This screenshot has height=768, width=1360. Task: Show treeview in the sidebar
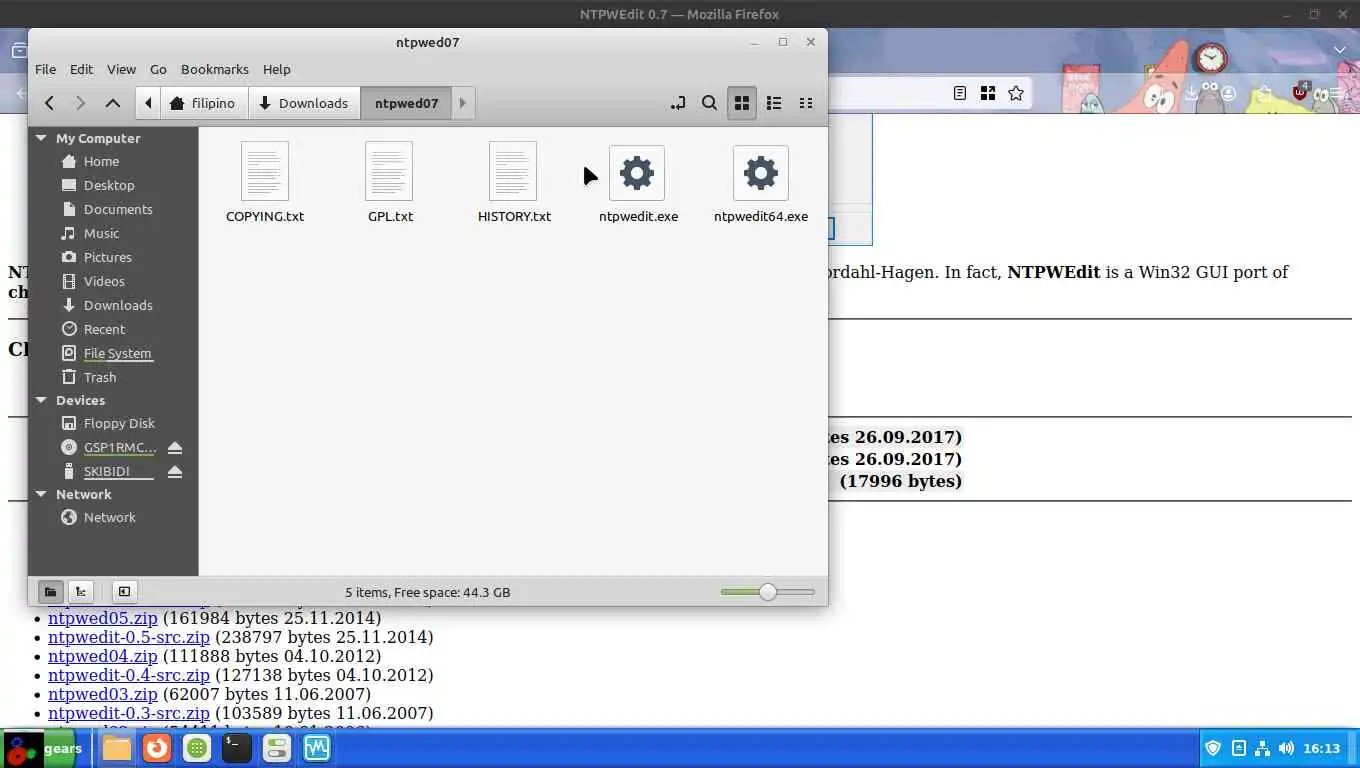pos(81,592)
